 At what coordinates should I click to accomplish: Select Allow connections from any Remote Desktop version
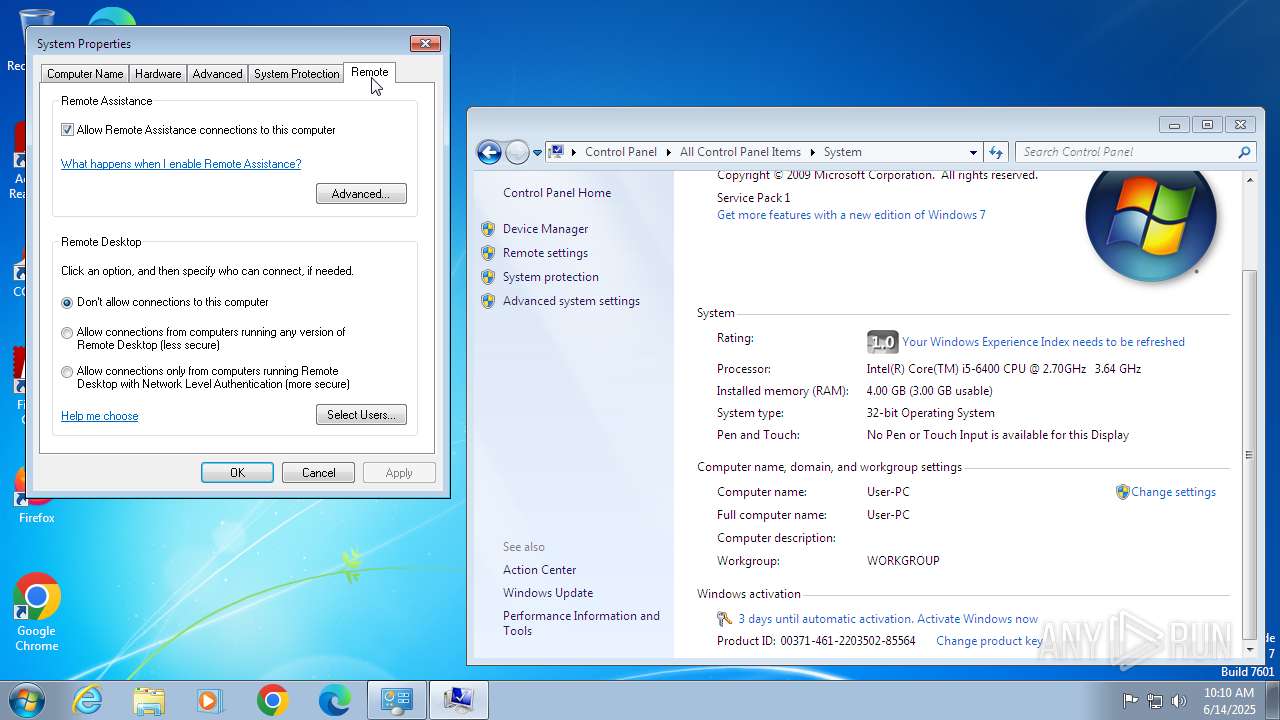[67, 333]
